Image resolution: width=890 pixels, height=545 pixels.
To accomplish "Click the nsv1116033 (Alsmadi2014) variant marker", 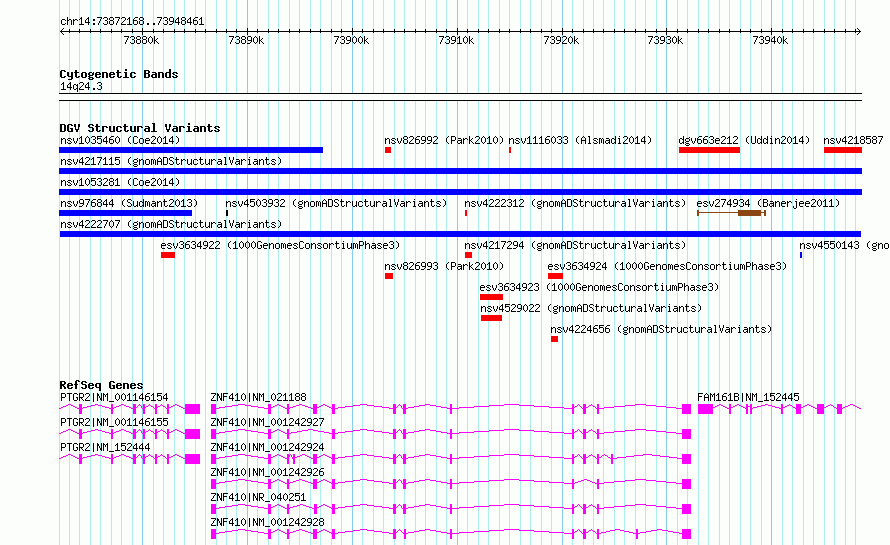I will [x=510, y=150].
